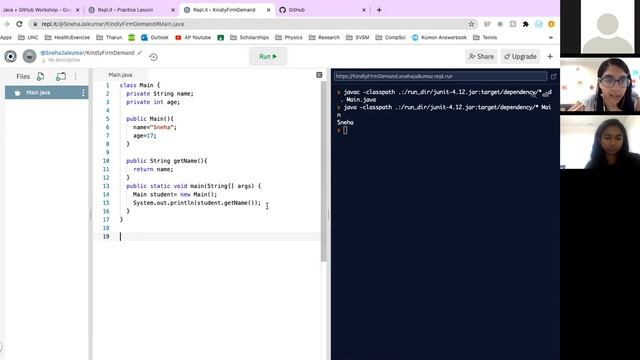Open the browser extensions puzzle icon
Image resolution: width=640 pixels, height=360 pixels.
click(x=526, y=24)
